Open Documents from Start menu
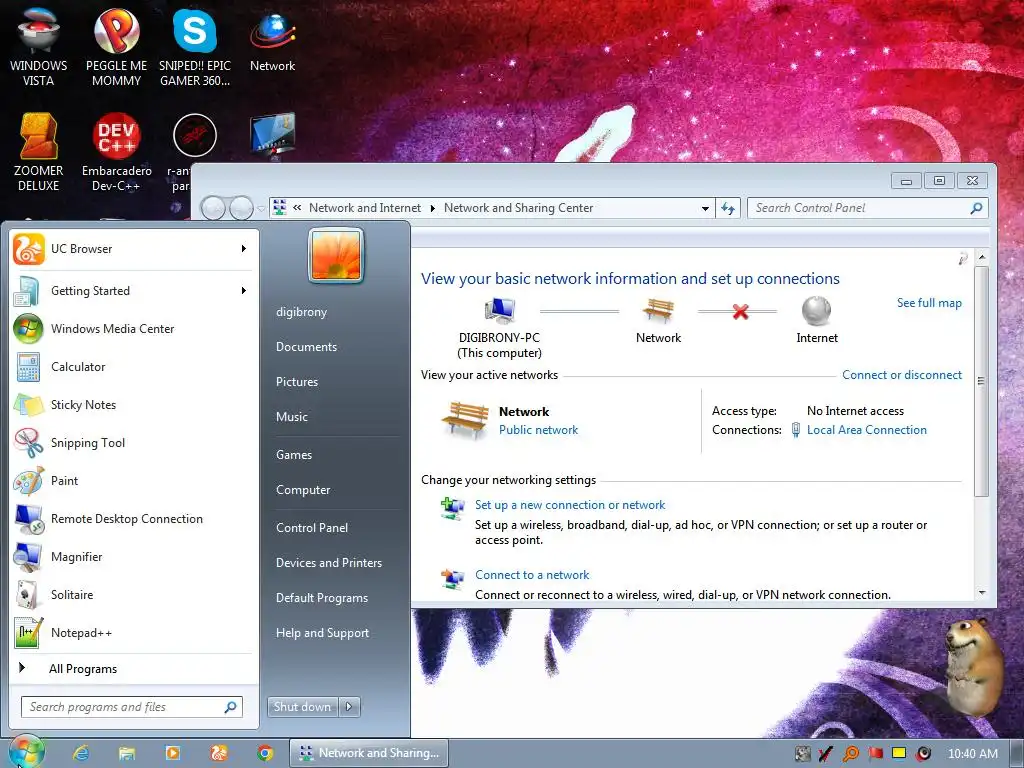This screenshot has height=768, width=1024. tap(306, 347)
